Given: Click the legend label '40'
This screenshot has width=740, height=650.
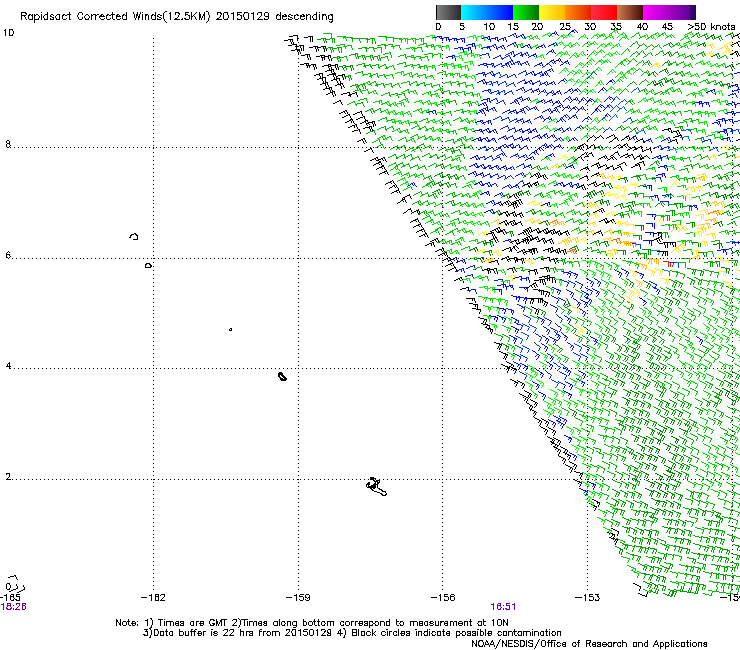Looking at the screenshot, I should 642,26.
